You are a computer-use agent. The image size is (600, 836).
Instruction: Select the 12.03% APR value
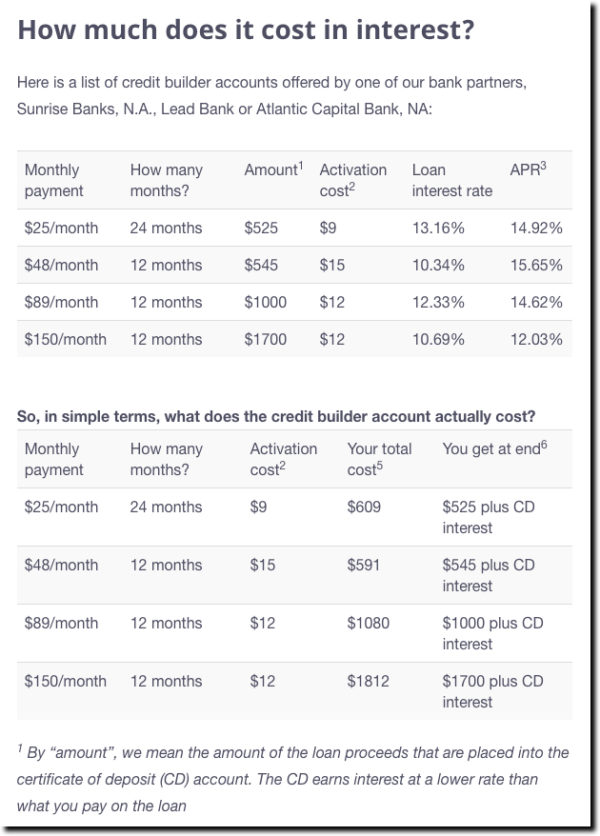(x=536, y=340)
